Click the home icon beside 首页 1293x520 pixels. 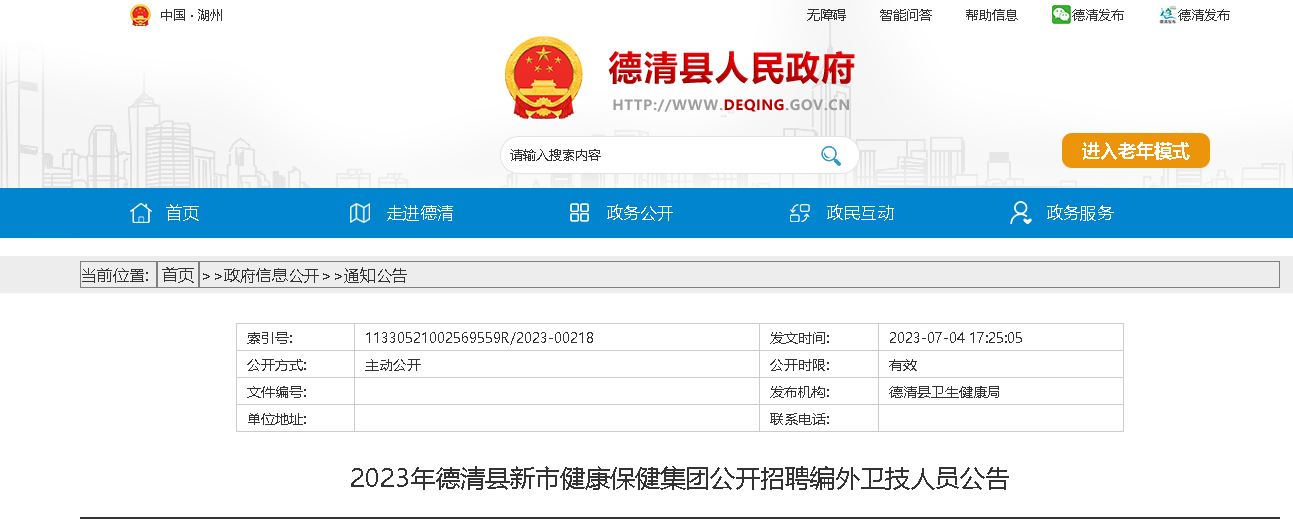[141, 213]
